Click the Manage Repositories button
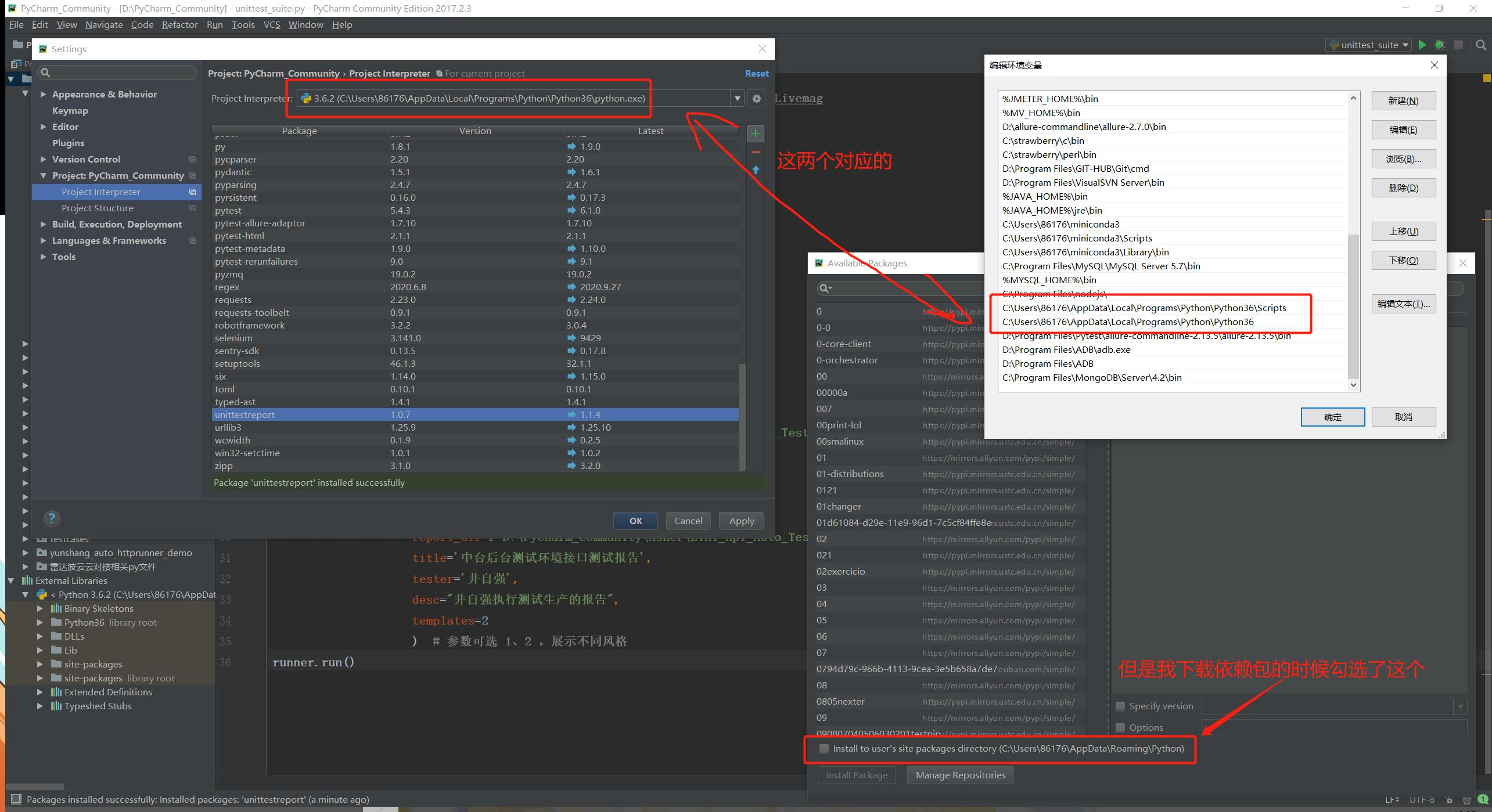Screen dimensions: 1492x812 pos(960,775)
